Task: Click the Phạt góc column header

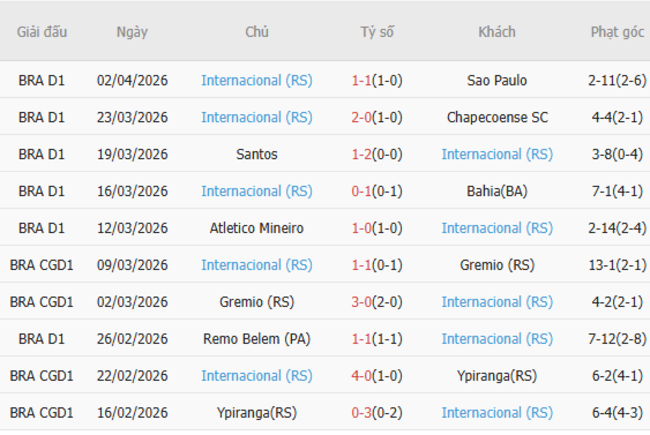Action: click(617, 32)
